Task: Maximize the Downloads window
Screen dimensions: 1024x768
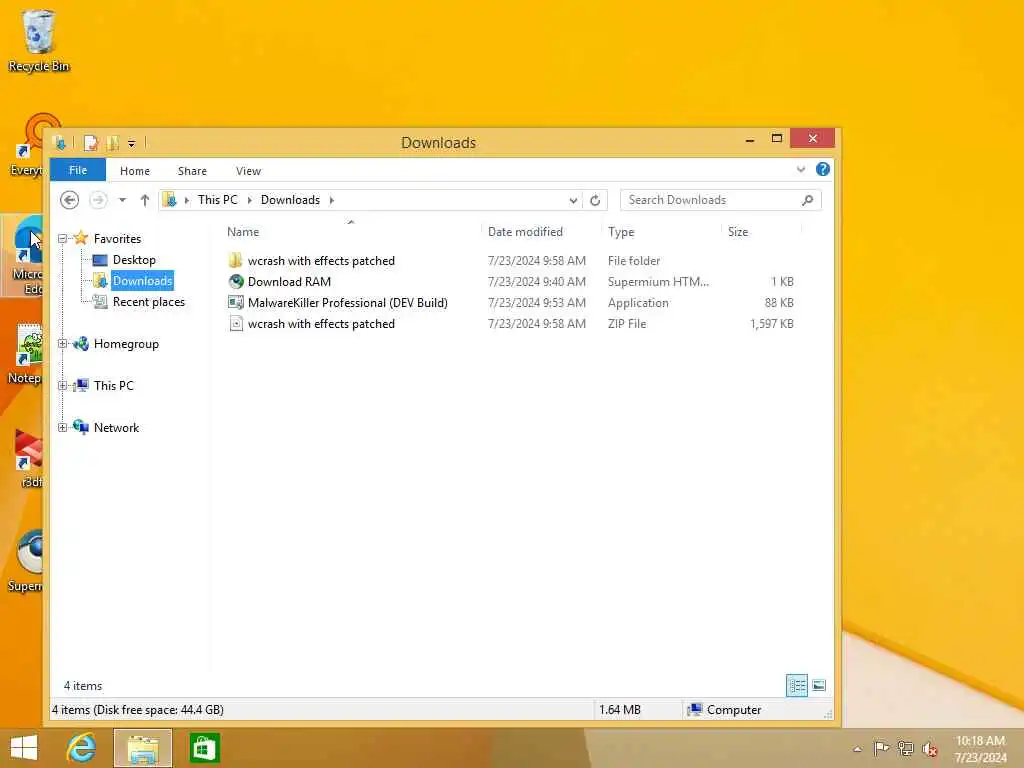Action: point(776,138)
